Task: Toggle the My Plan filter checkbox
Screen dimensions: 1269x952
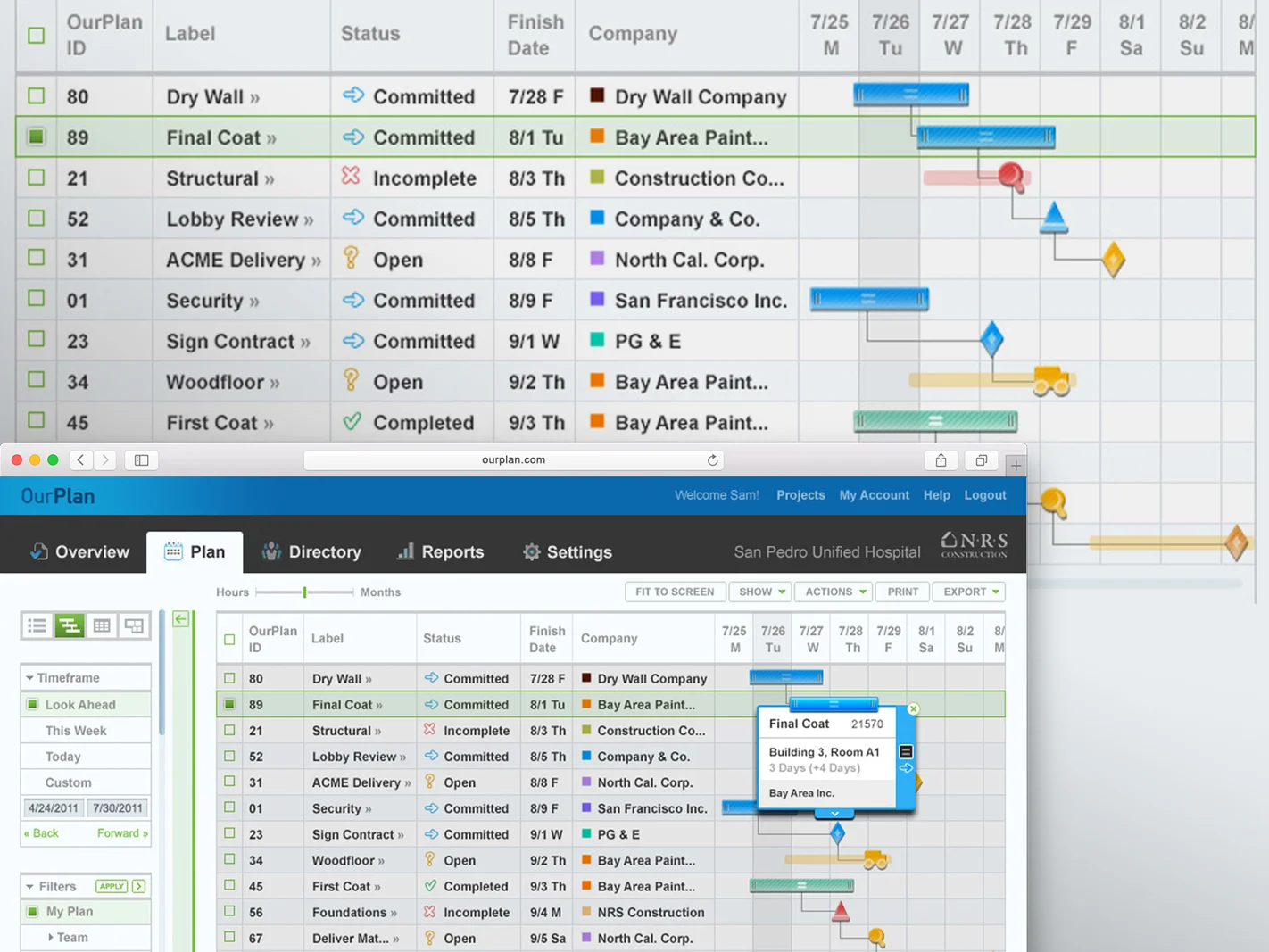Action: coord(32,911)
